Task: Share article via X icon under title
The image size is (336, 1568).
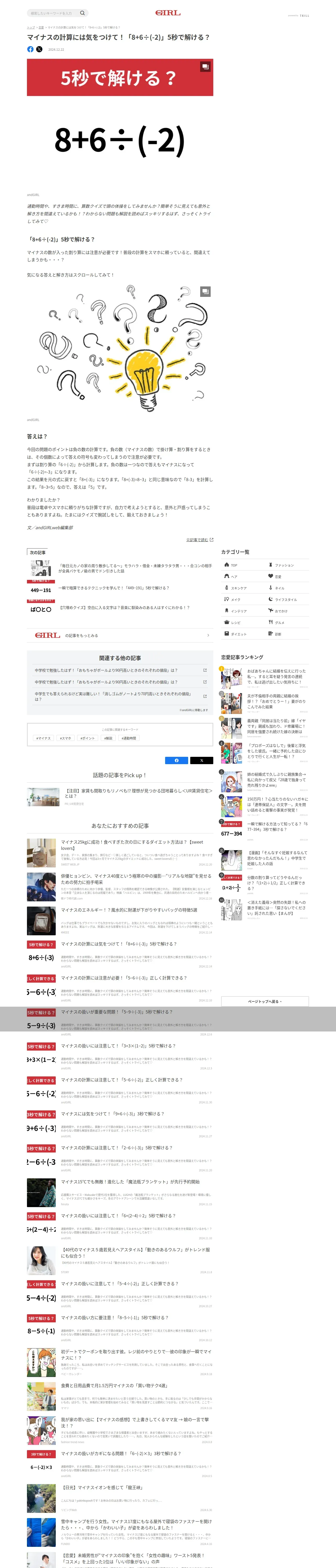Action: pyautogui.click(x=39, y=49)
